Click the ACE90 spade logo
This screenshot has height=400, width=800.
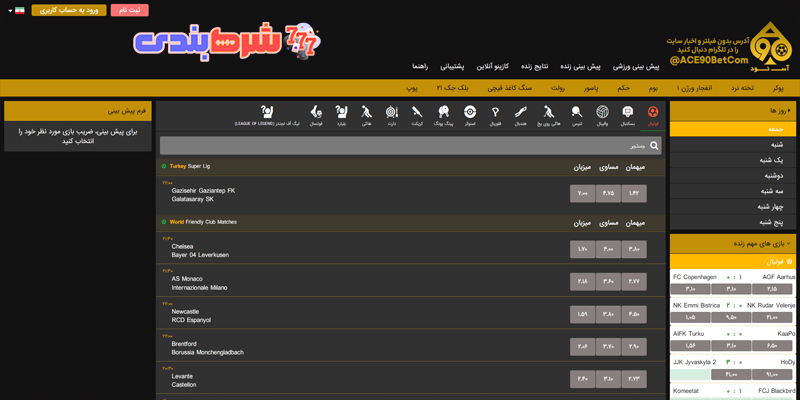pyautogui.click(x=771, y=46)
